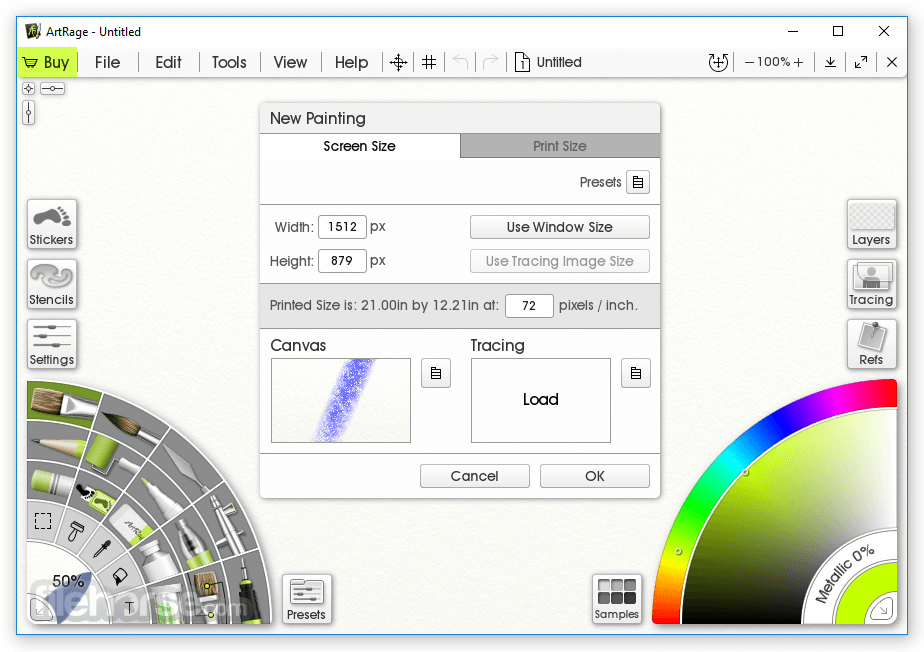This screenshot has width=924, height=652.
Task: Click the Width input field
Action: tap(342, 227)
